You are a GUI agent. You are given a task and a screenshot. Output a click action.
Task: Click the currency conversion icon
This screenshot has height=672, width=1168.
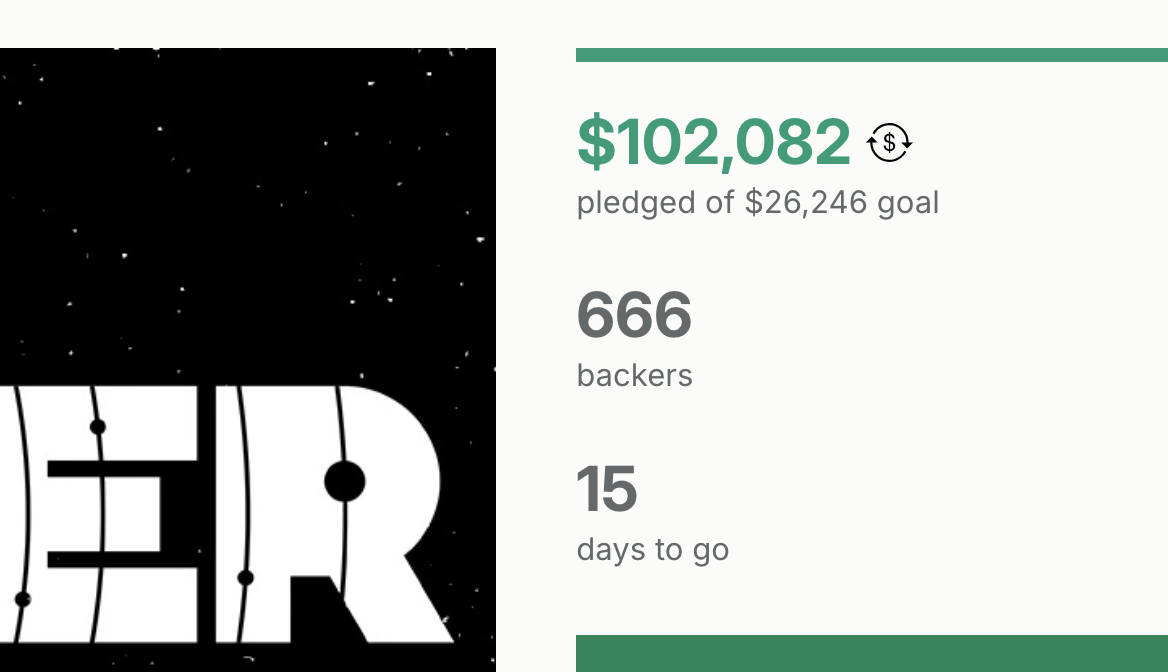click(x=889, y=142)
